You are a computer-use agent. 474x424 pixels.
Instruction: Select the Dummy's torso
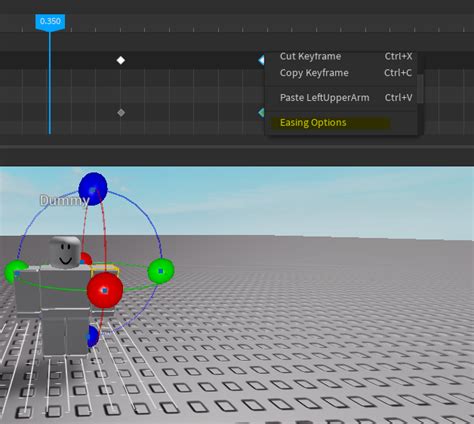coord(65,287)
